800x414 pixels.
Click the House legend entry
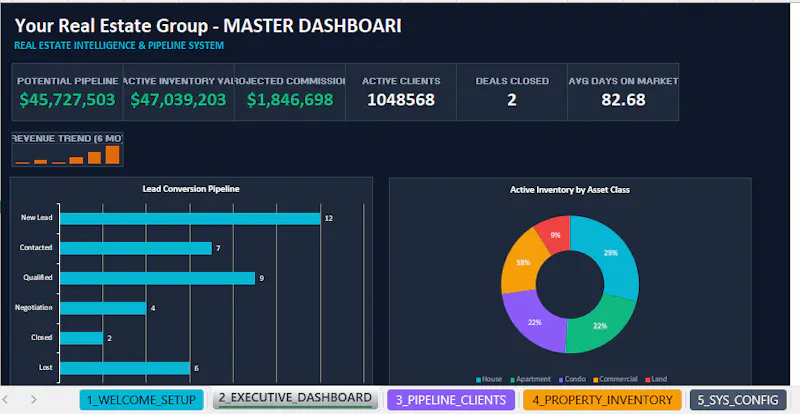[489, 379]
